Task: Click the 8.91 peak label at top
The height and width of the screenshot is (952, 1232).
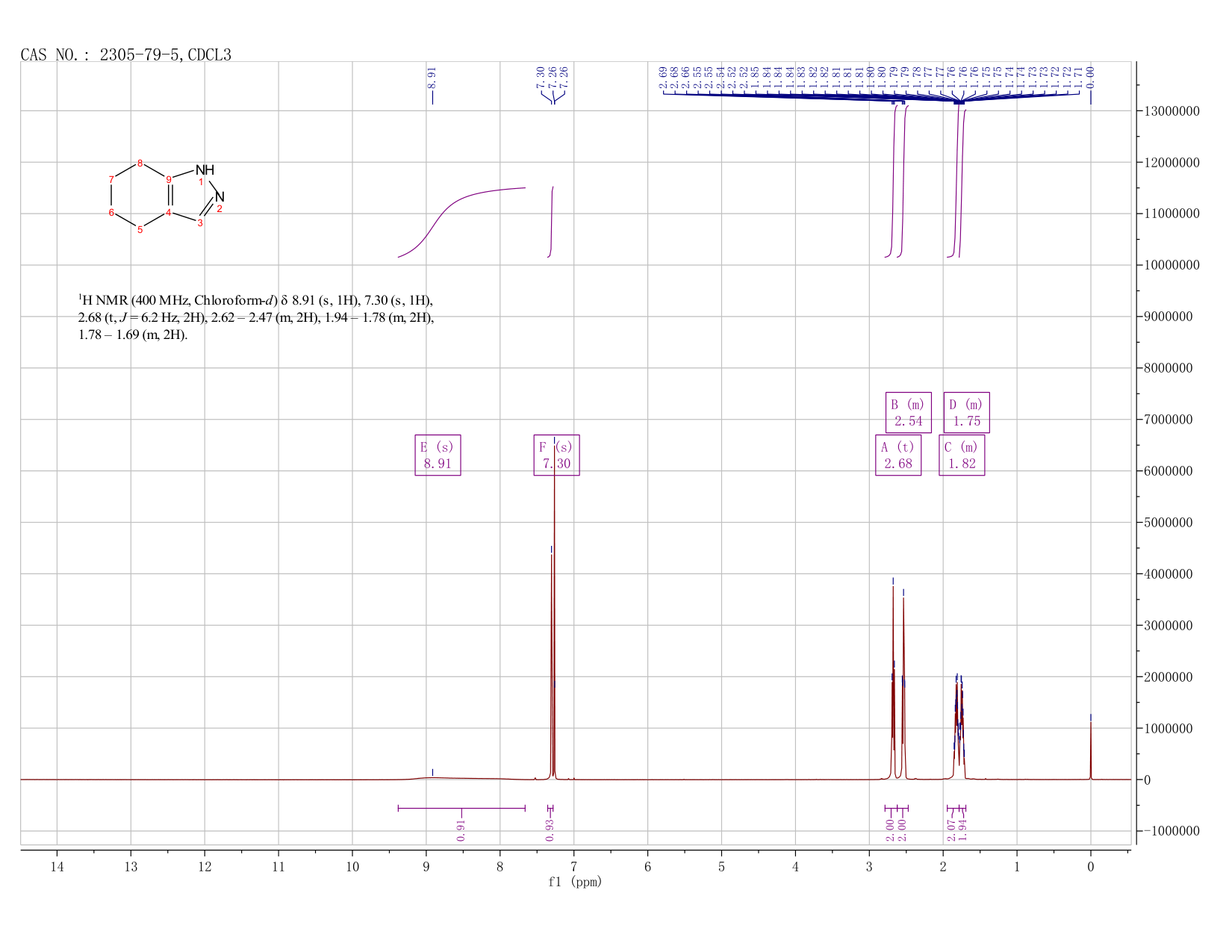Action: 432,77
